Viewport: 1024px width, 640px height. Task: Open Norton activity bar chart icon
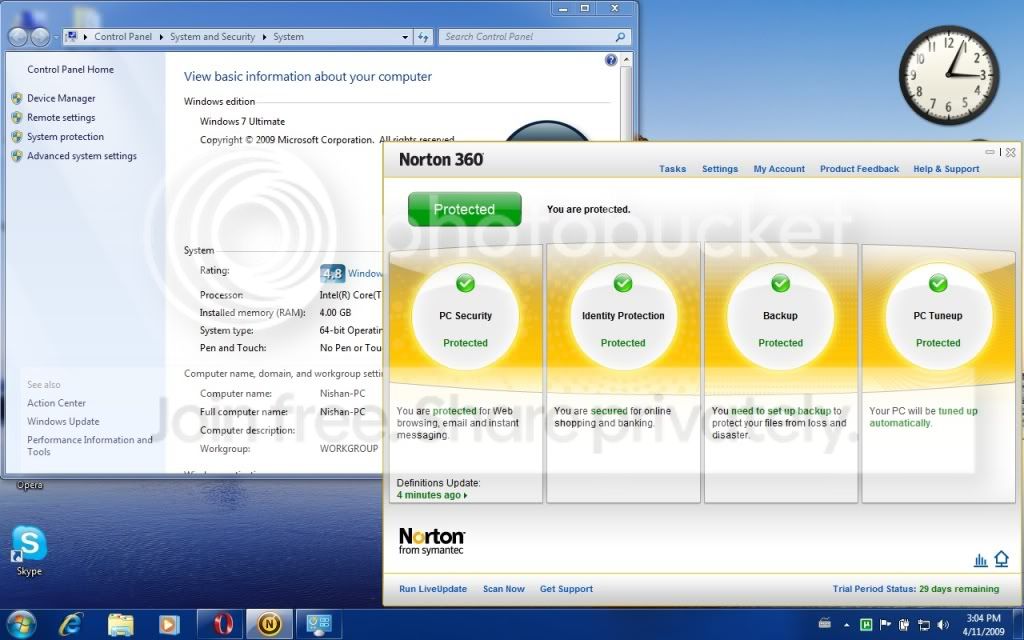980,560
